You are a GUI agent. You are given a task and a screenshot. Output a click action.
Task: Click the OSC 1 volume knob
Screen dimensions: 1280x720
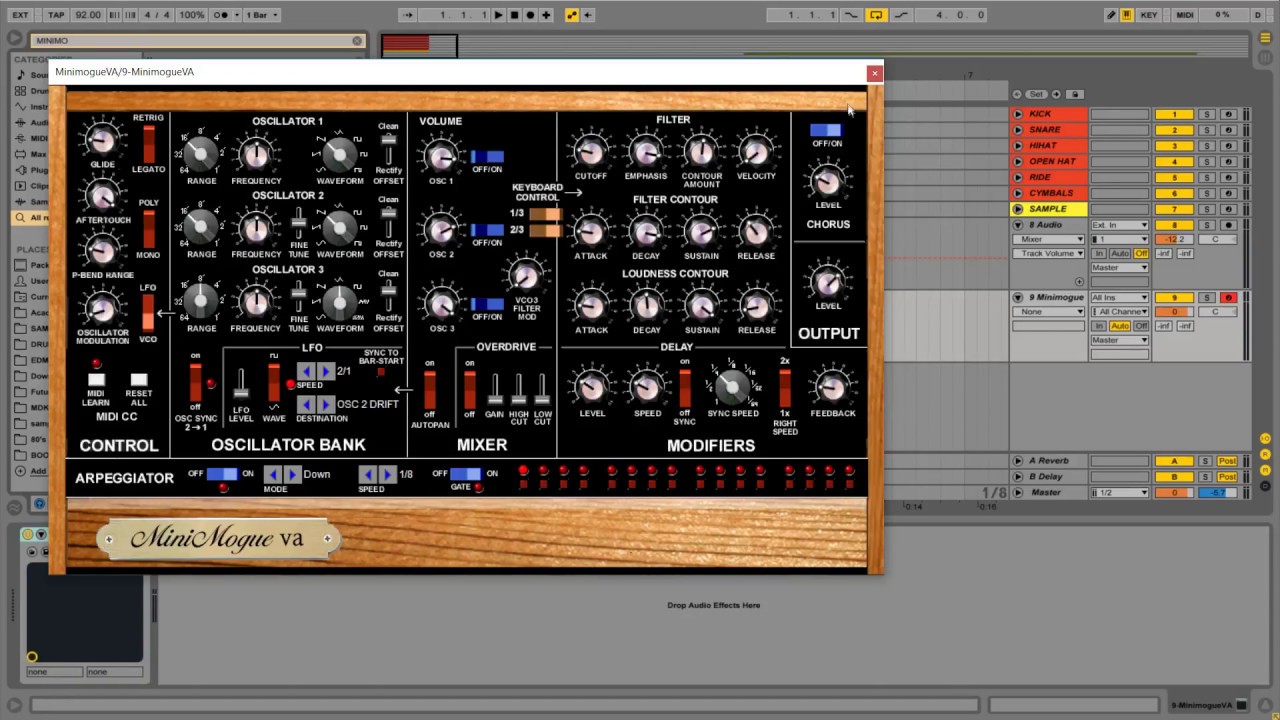[x=441, y=156]
